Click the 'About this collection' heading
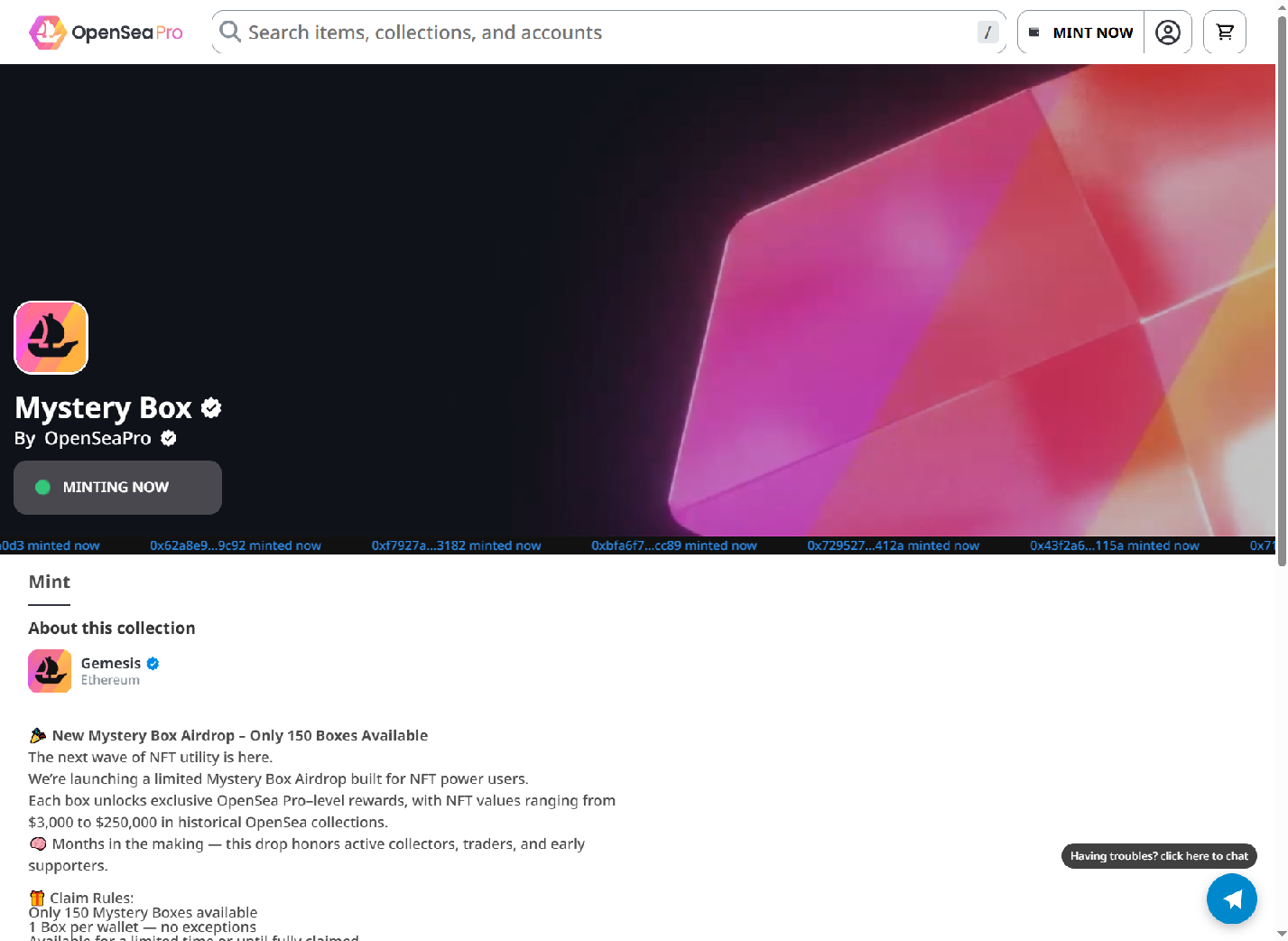The height and width of the screenshot is (941, 1288). coord(112,629)
